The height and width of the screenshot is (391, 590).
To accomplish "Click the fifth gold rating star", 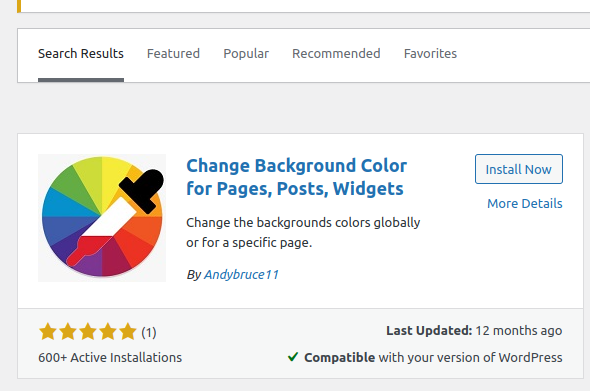I will [x=128, y=332].
